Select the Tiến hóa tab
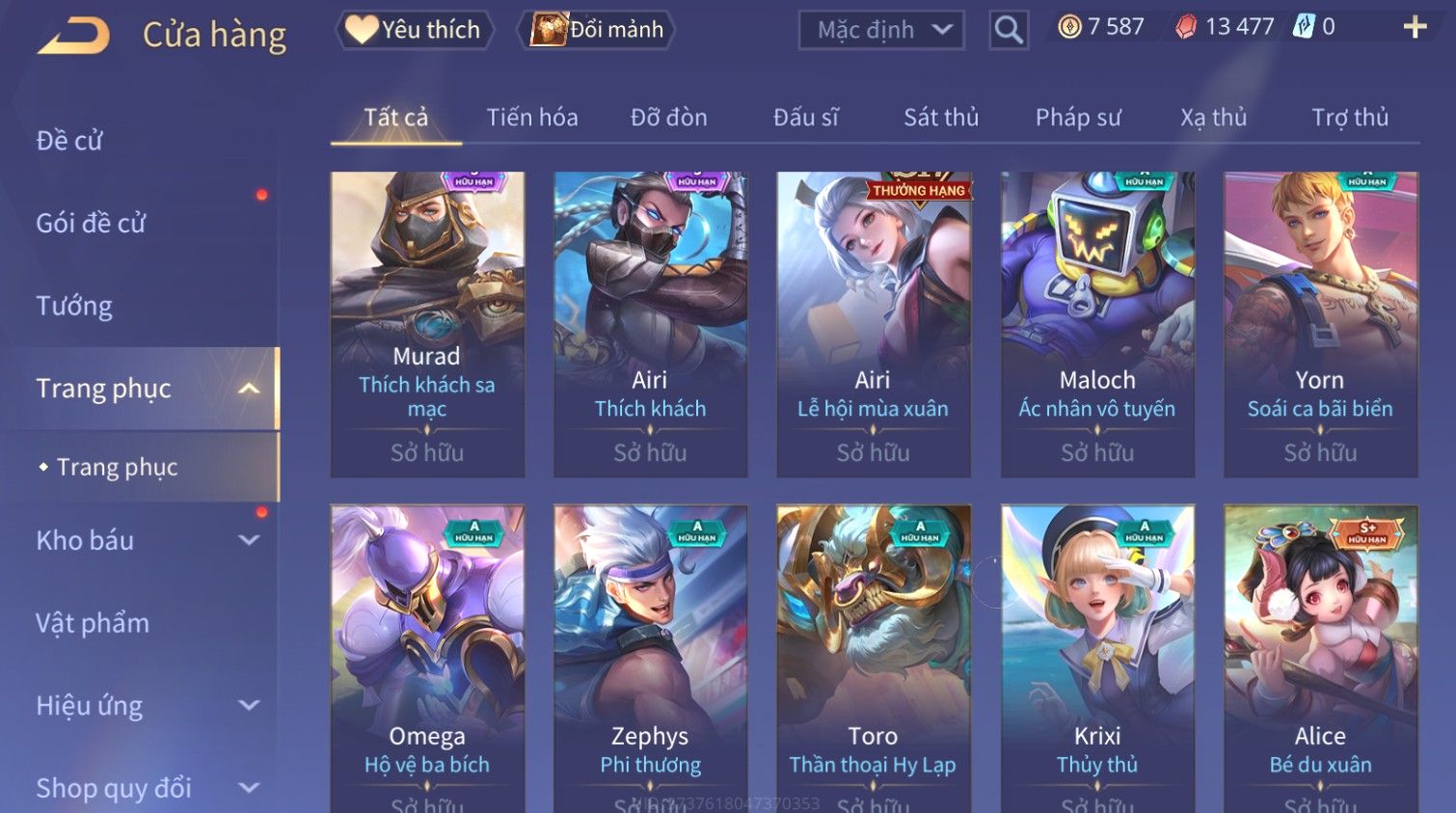The width and height of the screenshot is (1456, 813). (532, 118)
